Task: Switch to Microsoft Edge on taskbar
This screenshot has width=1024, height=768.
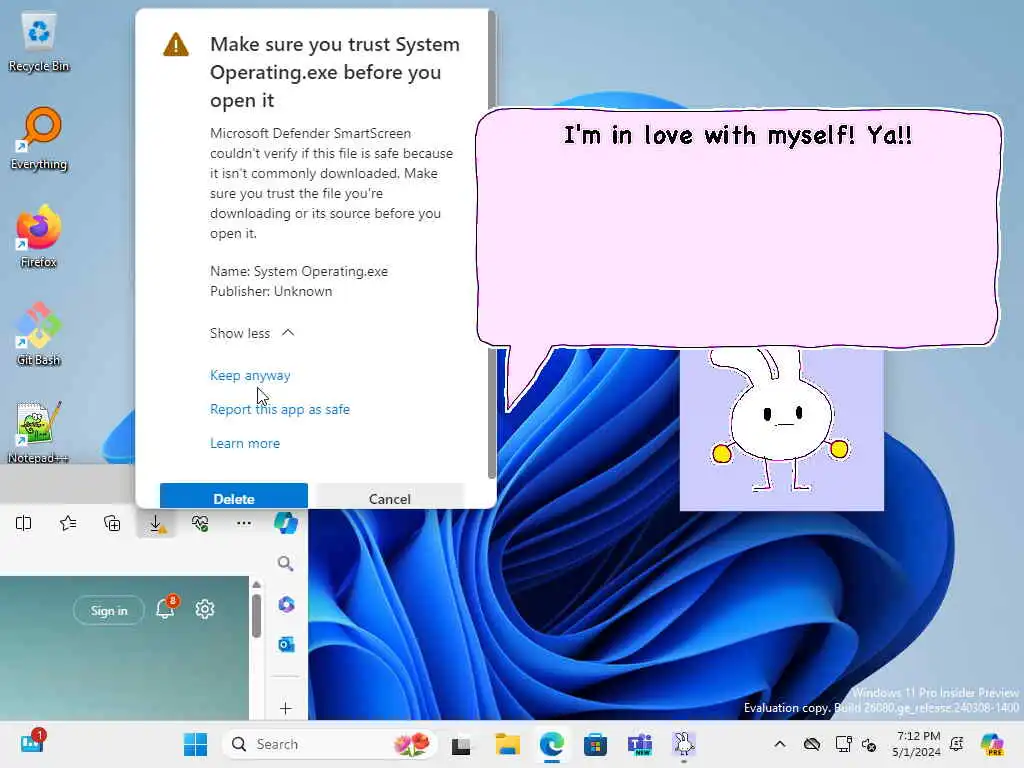Action: point(552,744)
